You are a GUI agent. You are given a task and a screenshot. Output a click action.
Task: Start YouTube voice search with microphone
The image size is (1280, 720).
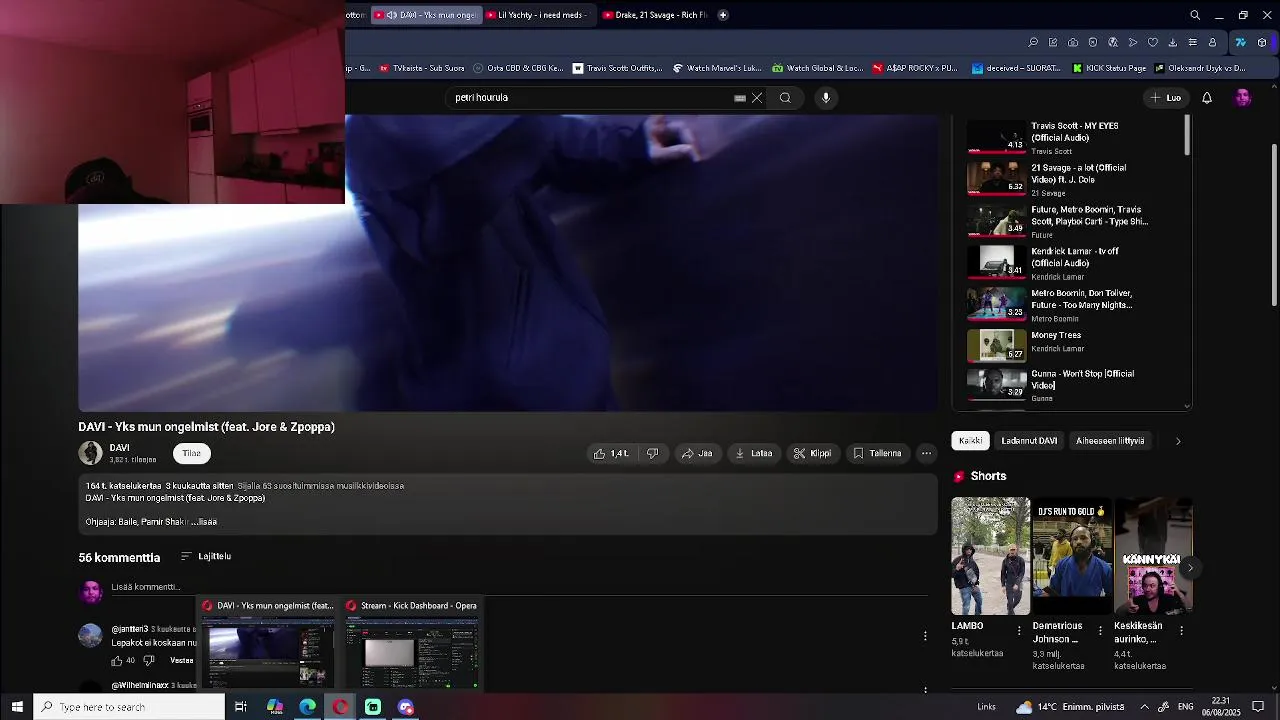coord(826,98)
